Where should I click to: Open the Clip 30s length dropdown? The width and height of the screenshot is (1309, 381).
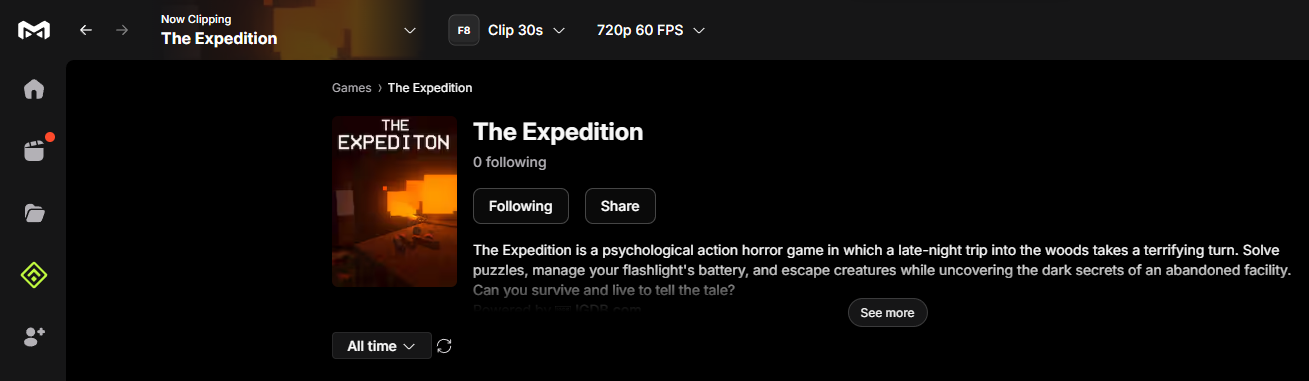pos(526,30)
